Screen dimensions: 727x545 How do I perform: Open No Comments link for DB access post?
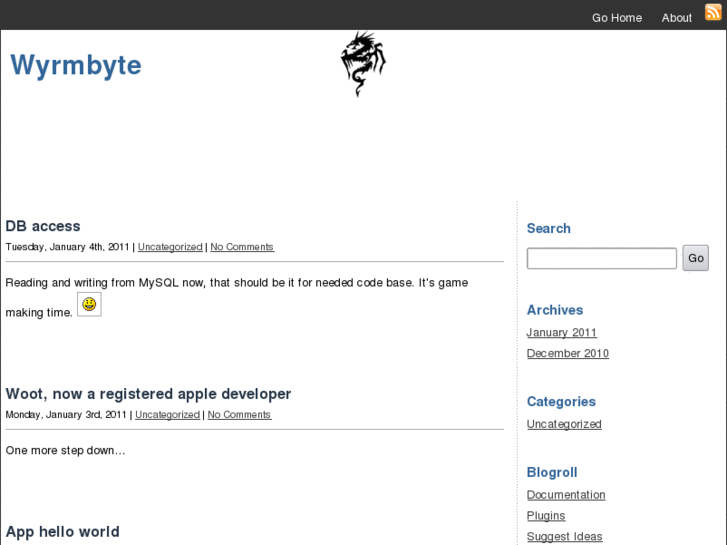click(x=242, y=247)
